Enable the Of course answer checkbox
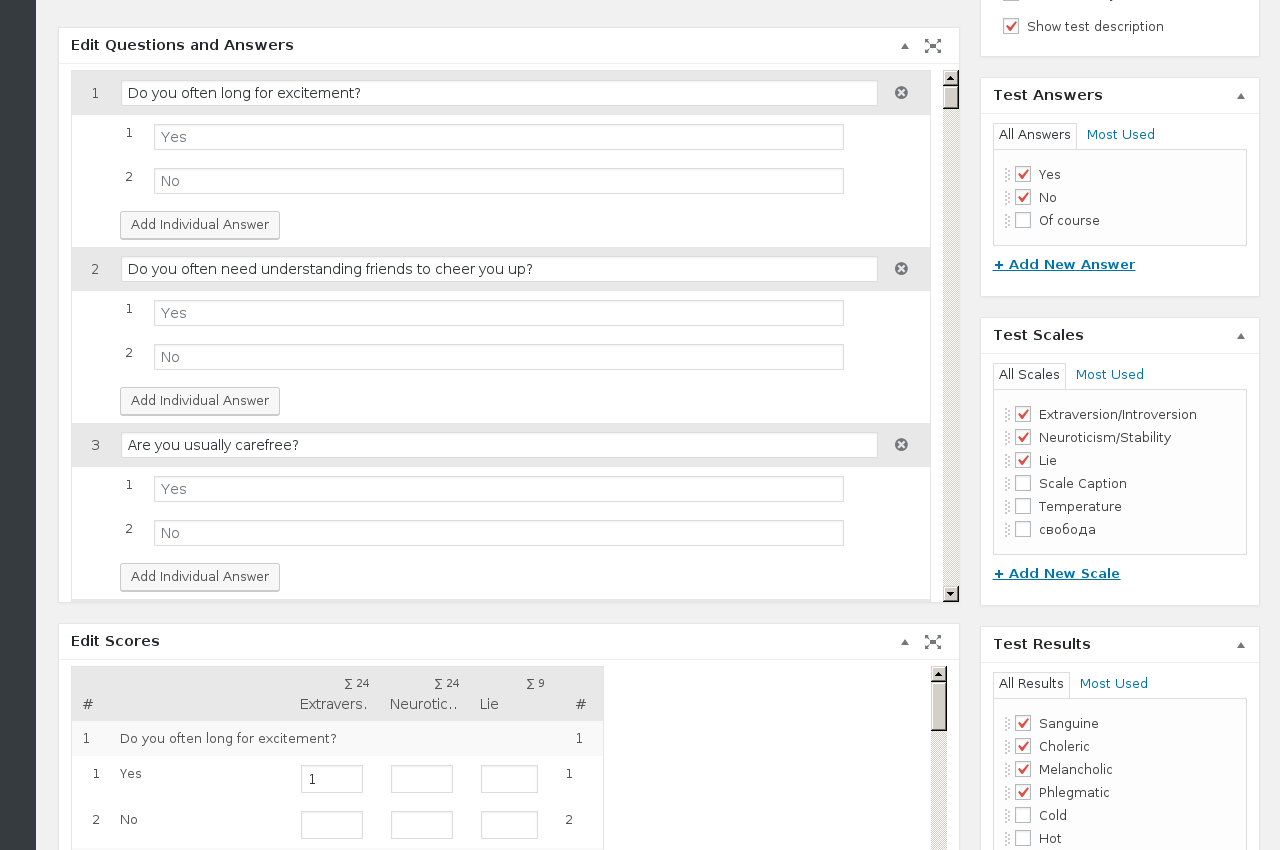Viewport: 1280px width, 850px height. 1023,221
